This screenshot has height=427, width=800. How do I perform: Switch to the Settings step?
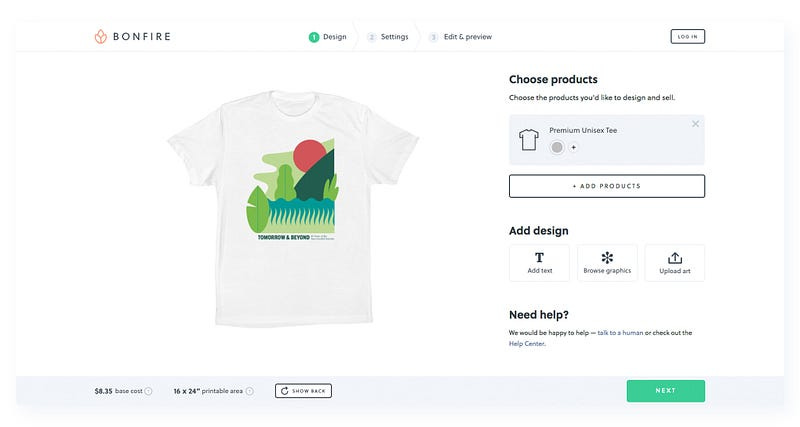[388, 37]
